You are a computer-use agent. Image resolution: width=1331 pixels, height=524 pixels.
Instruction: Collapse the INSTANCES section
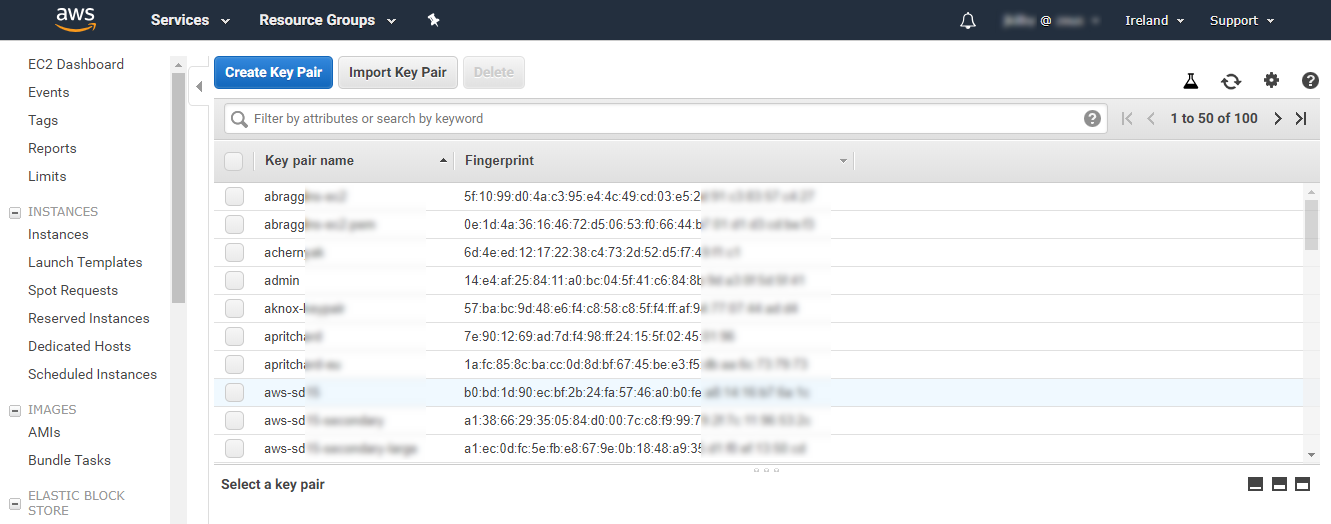click(x=15, y=212)
